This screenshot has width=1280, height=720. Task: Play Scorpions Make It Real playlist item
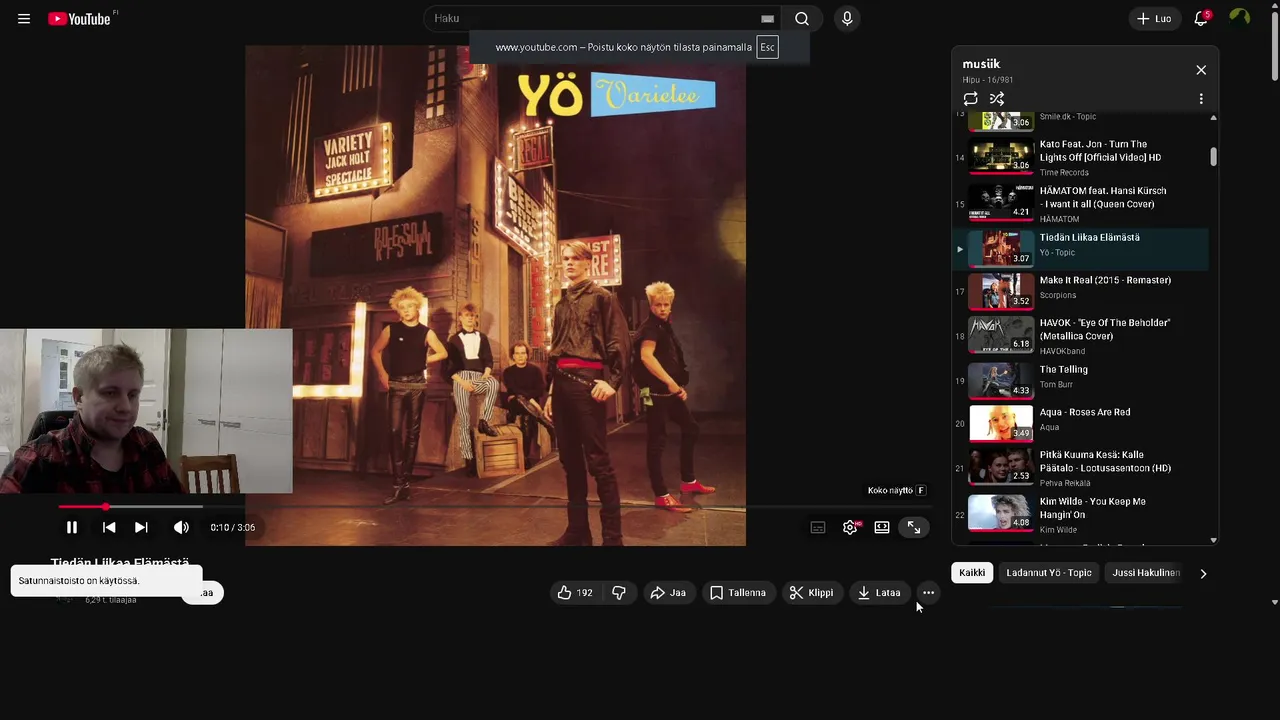1080,291
